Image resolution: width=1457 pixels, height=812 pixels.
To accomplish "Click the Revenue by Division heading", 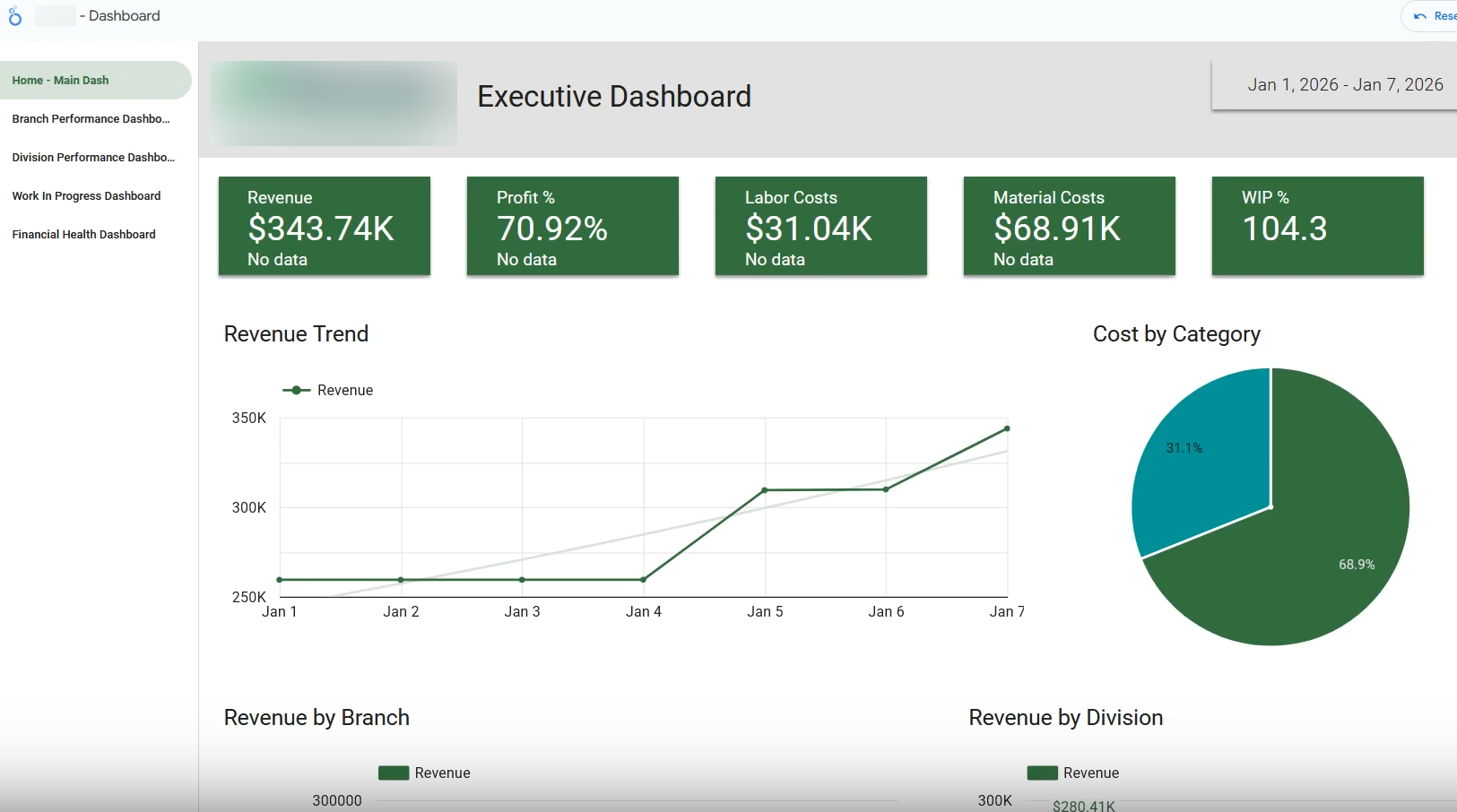I will point(1066,718).
